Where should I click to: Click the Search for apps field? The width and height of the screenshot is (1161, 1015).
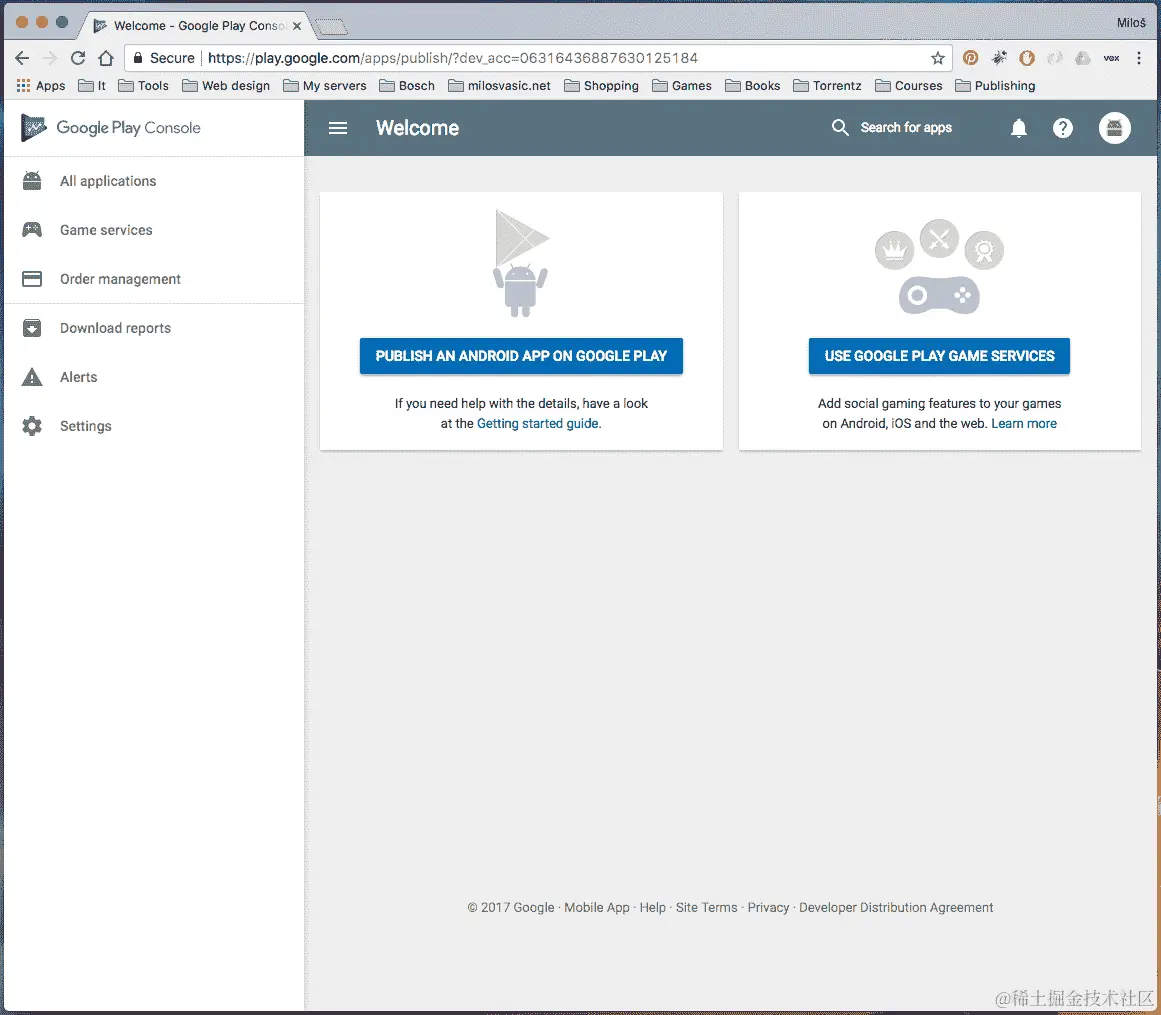point(906,127)
